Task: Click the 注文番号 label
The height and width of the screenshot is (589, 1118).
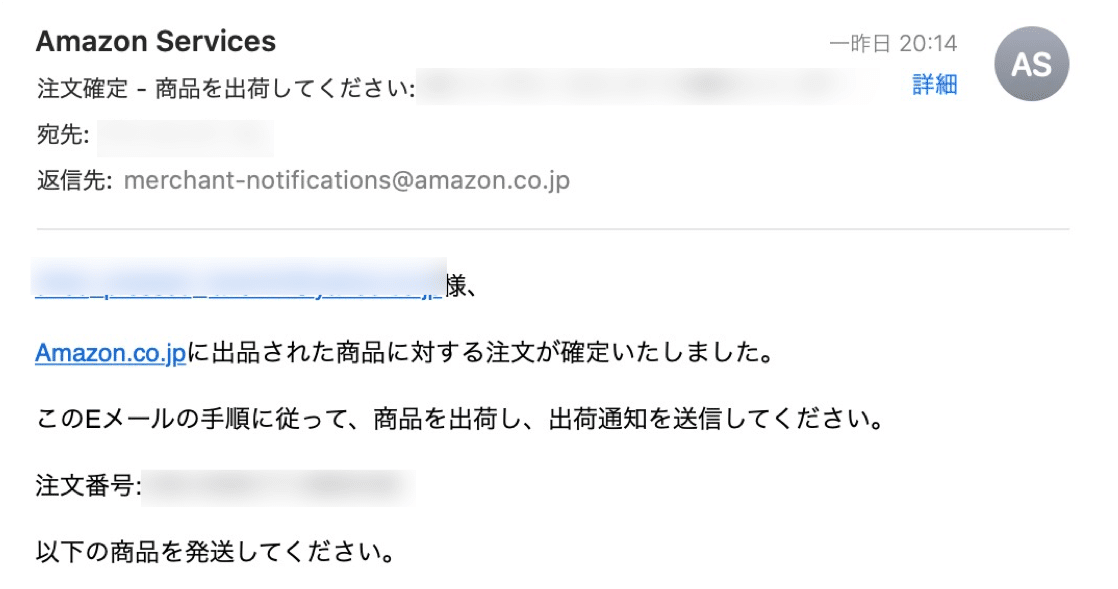Action: 88,486
